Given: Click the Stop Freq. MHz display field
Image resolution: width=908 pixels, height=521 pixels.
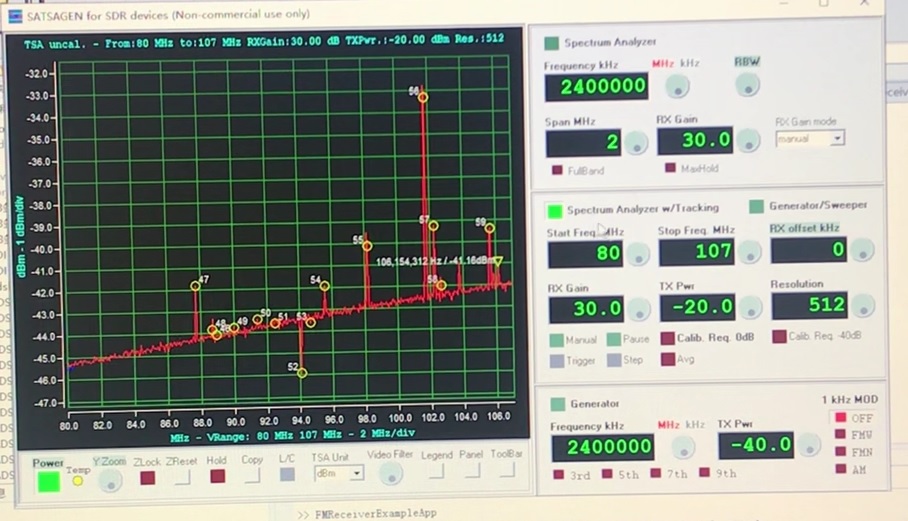Looking at the screenshot, I should coord(696,251).
